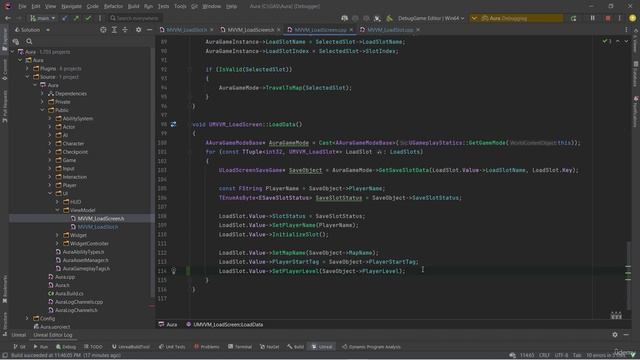Collapse the Aura solution root node
Screen dimensions: 640x360
coord(12,52)
